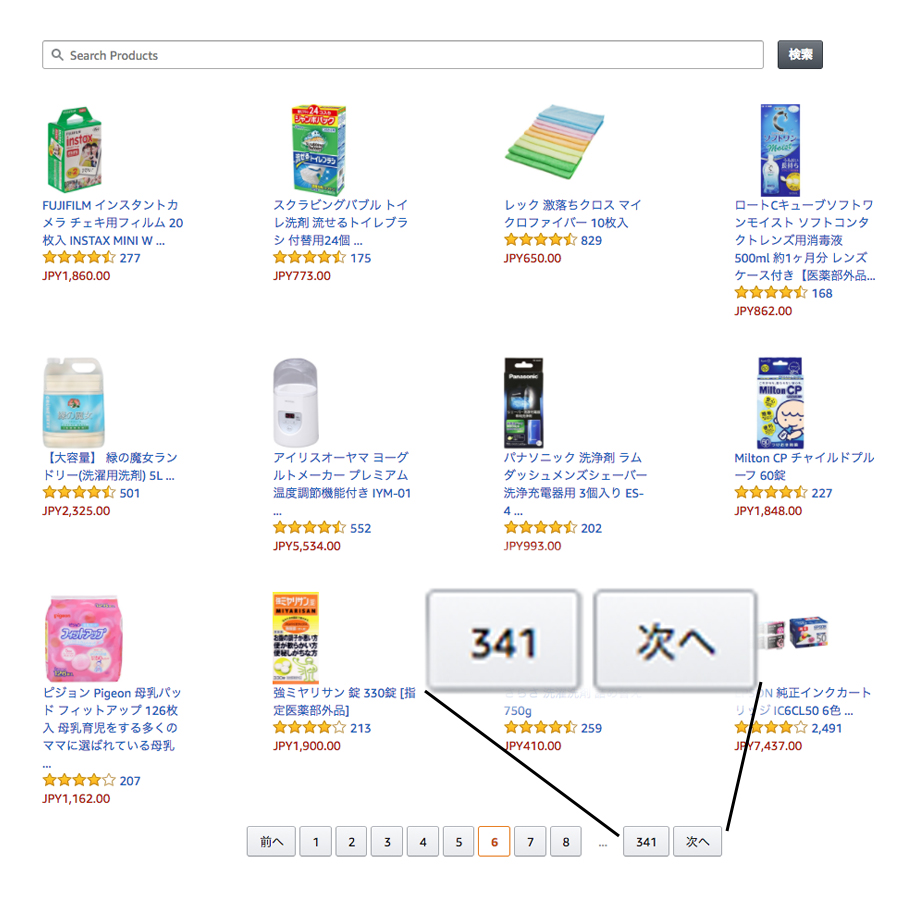
Task: Open the Rohto C Cube lens solution image
Action: click(779, 149)
